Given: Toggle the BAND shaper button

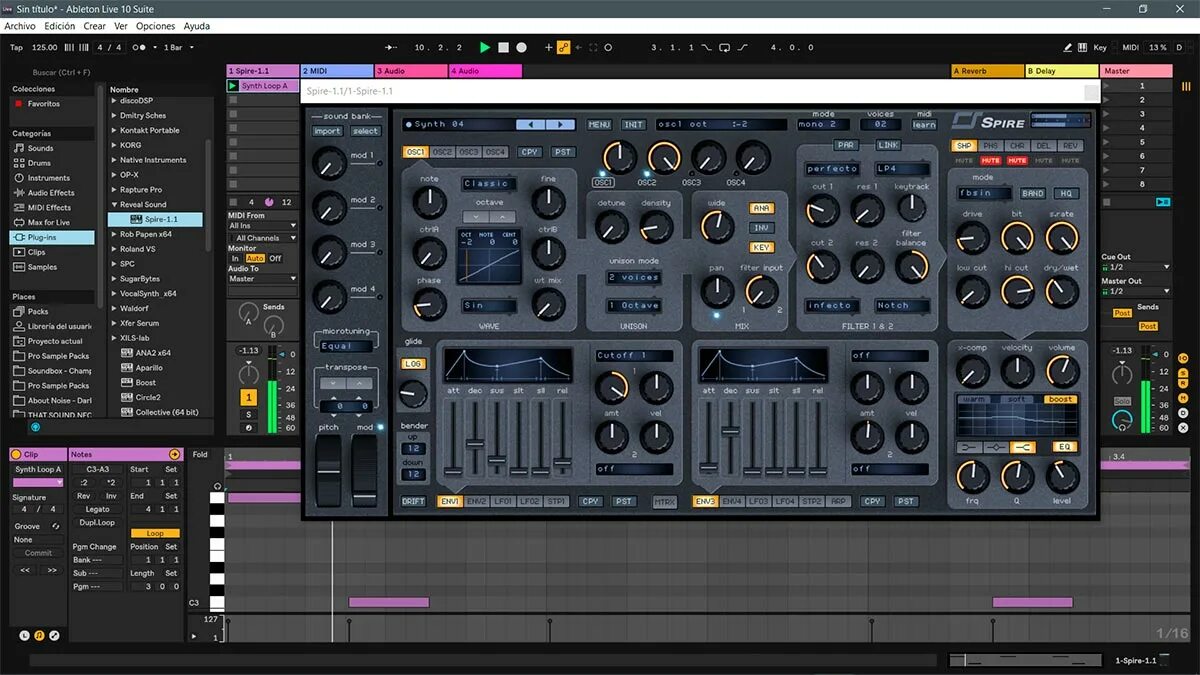Looking at the screenshot, I should (1033, 193).
